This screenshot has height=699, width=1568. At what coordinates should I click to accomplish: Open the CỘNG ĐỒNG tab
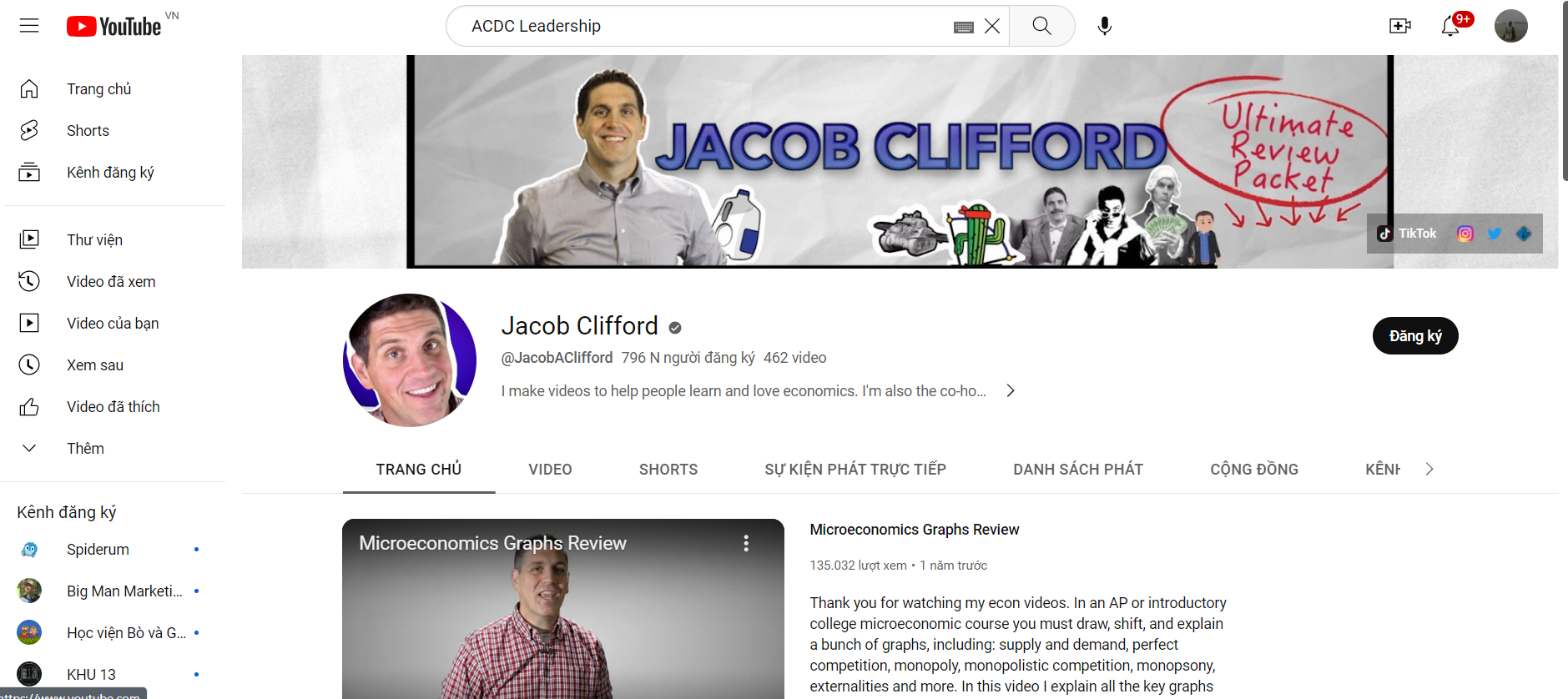coord(1254,469)
